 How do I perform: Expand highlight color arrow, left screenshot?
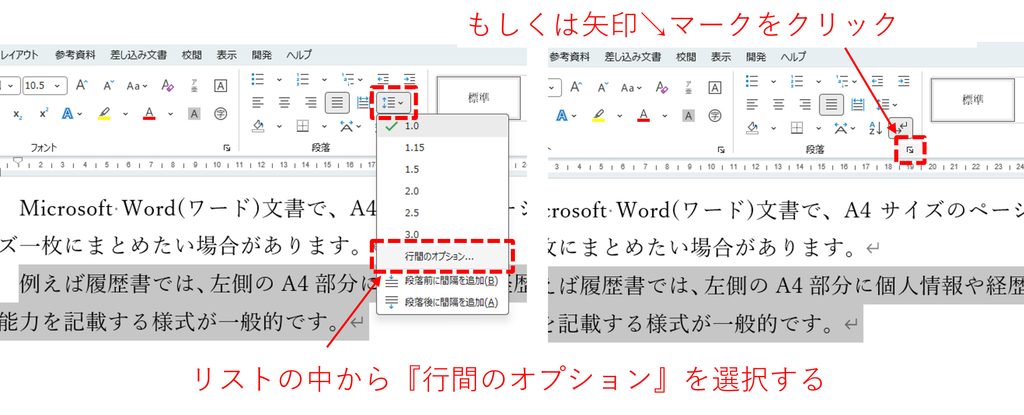[125, 114]
